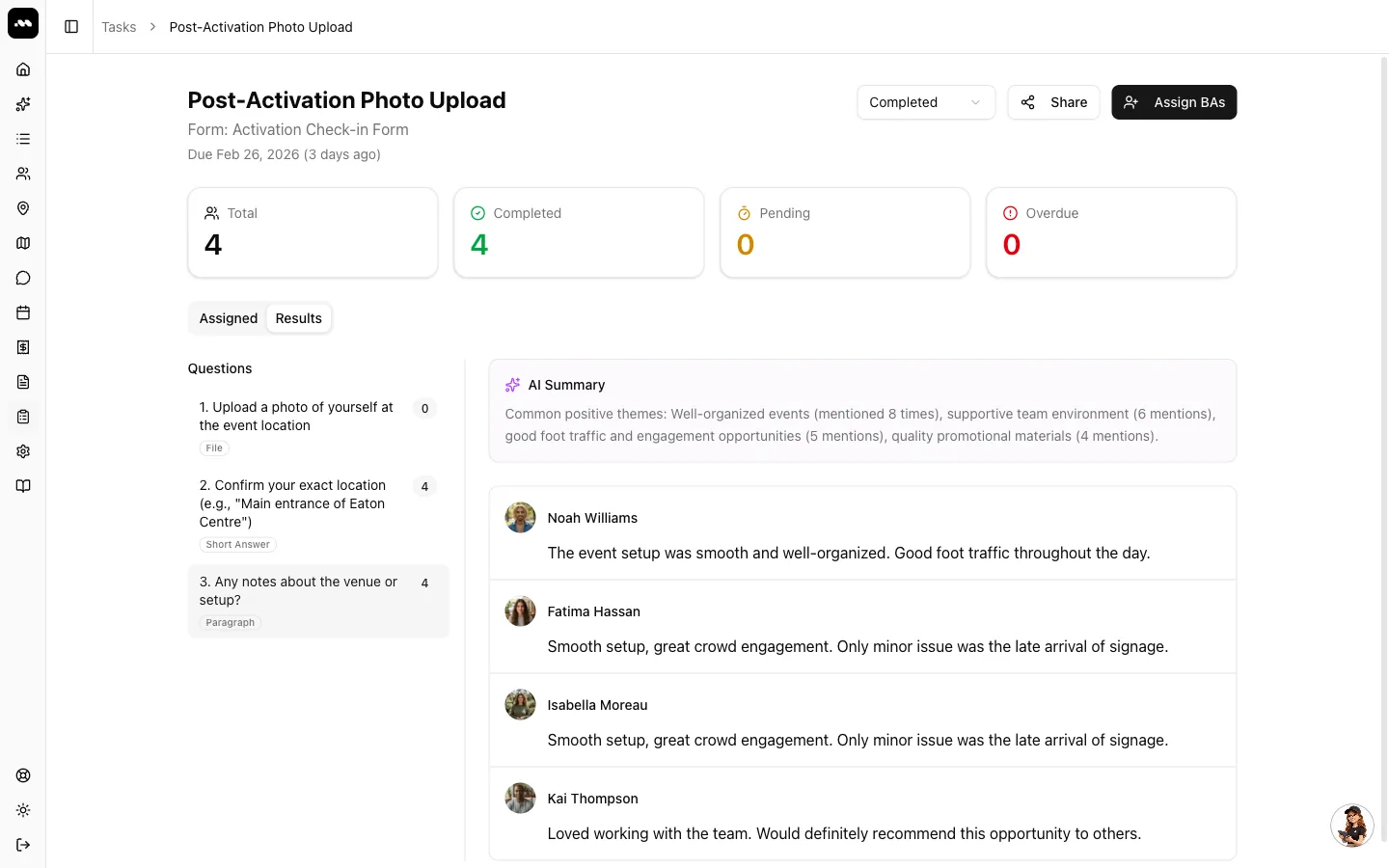Select question 2 Confirm your exact location
The image size is (1389, 868).
pos(318,514)
